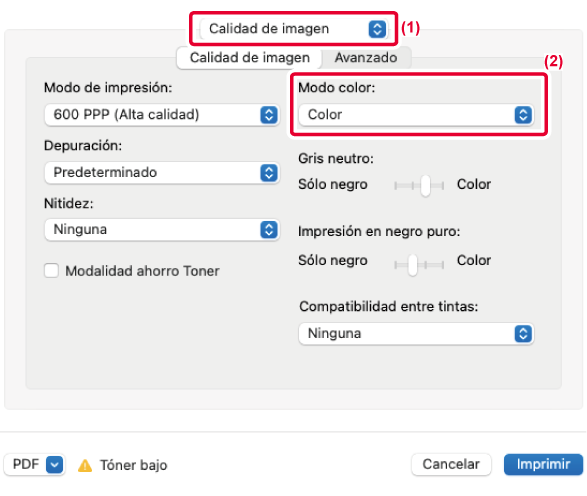Open the Modo color dropdown showing Color
The image size is (587, 496).
(x=416, y=115)
